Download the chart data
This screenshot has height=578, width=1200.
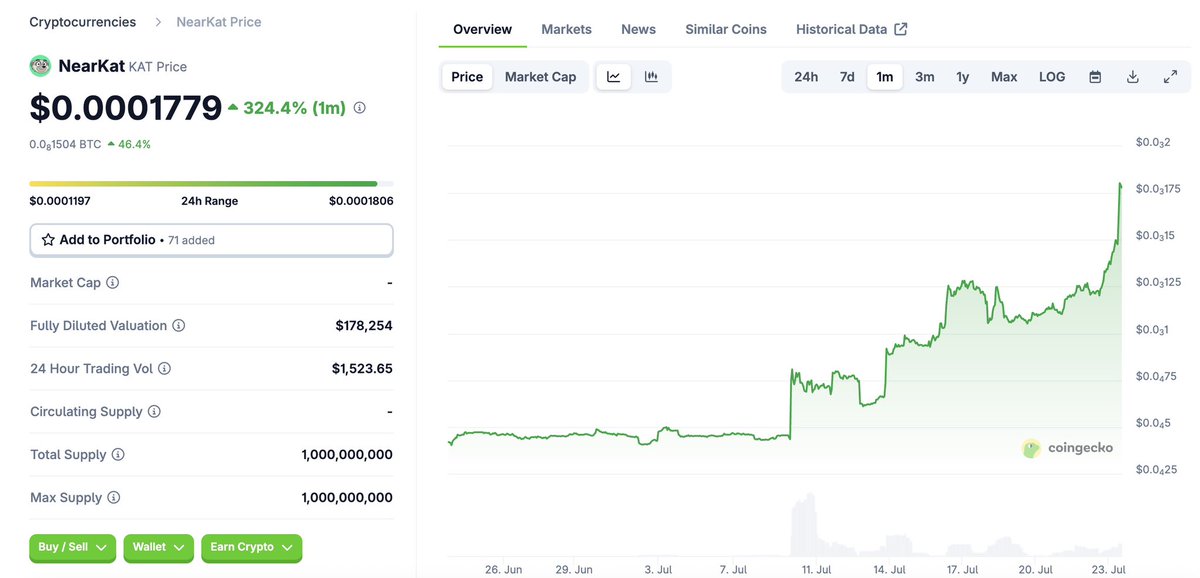[x=1133, y=77]
